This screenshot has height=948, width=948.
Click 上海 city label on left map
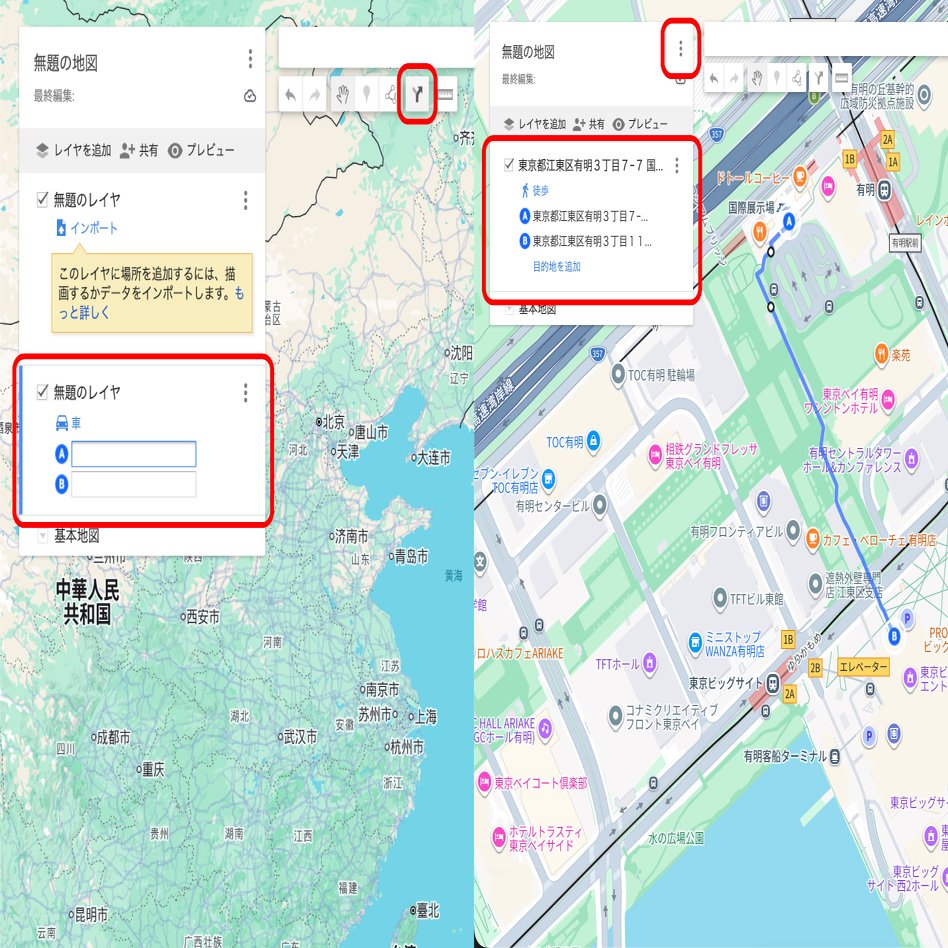pos(426,717)
